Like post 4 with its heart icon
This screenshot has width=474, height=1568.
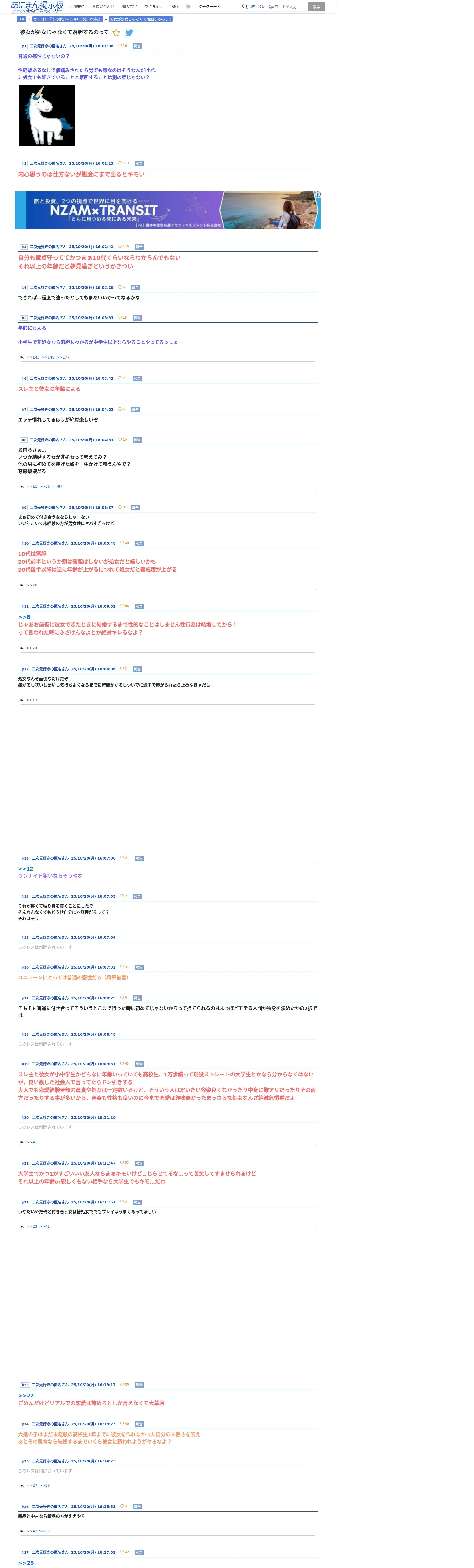pos(120,287)
